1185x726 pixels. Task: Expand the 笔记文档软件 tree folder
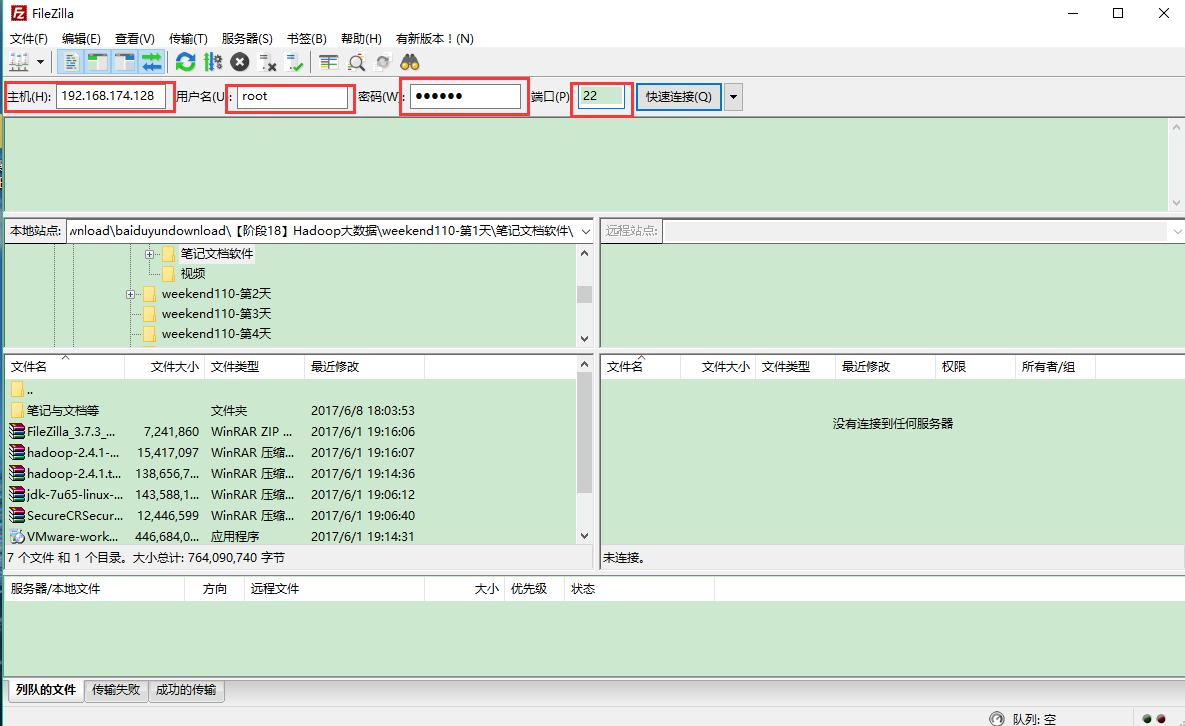pyautogui.click(x=149, y=254)
